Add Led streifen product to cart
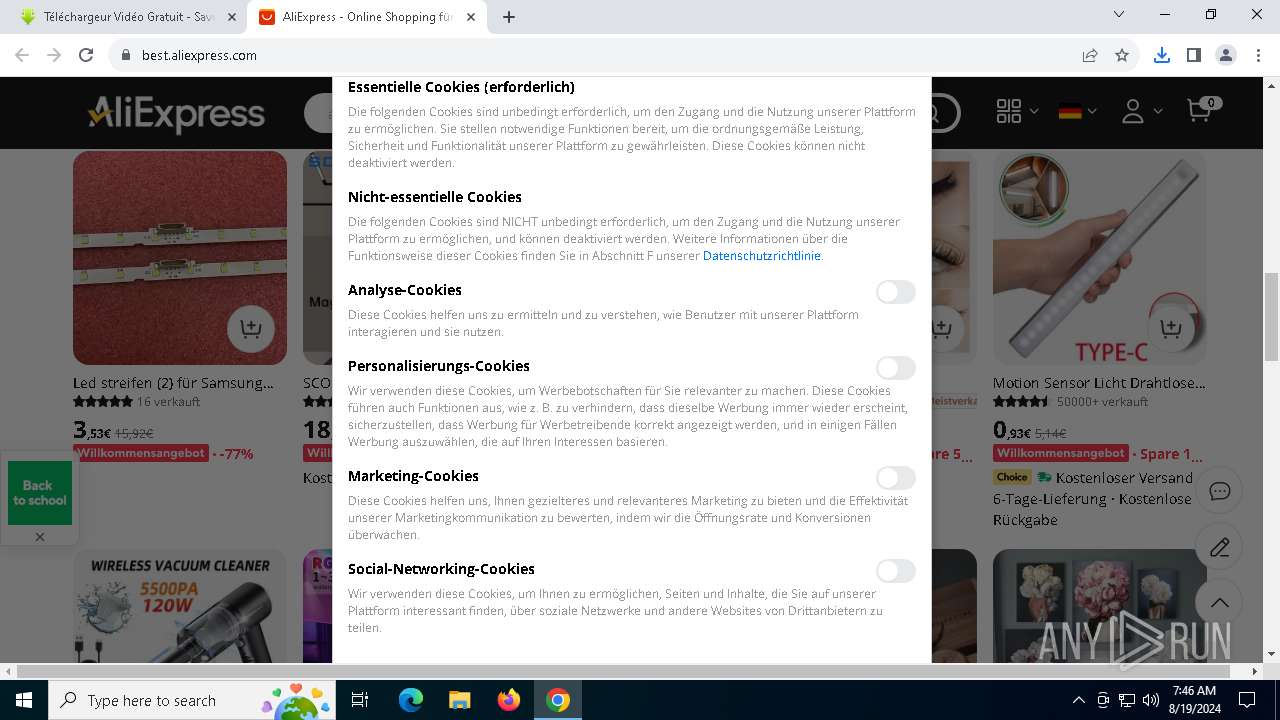 (x=250, y=328)
